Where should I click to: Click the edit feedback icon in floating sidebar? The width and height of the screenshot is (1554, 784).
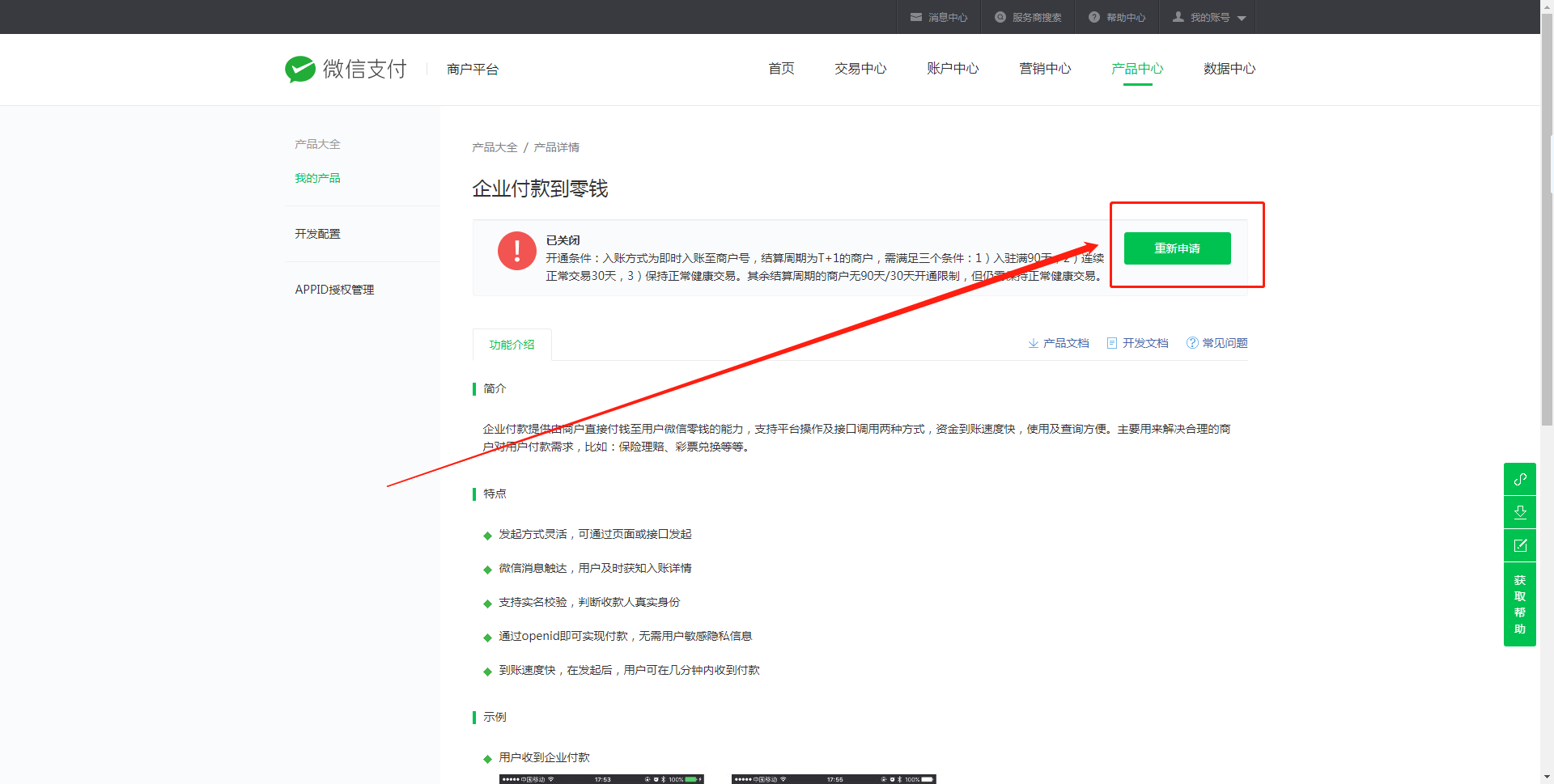point(1520,545)
